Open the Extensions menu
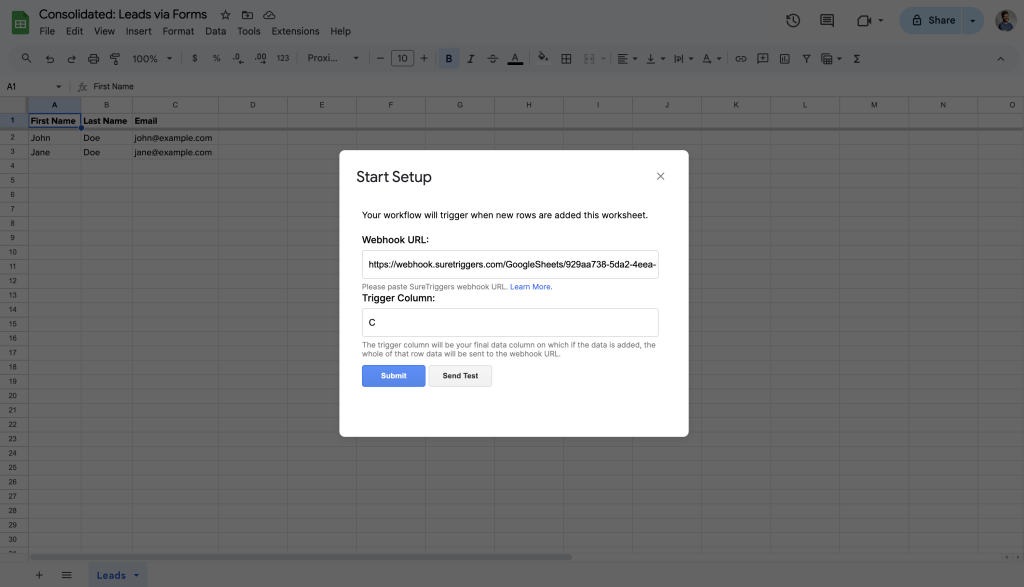 [295, 31]
